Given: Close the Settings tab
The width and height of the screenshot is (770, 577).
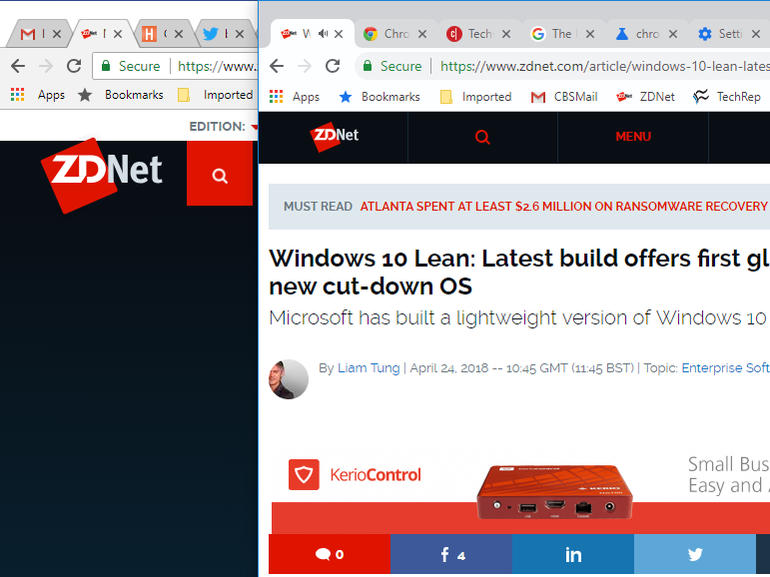Looking at the screenshot, I should pos(757,34).
